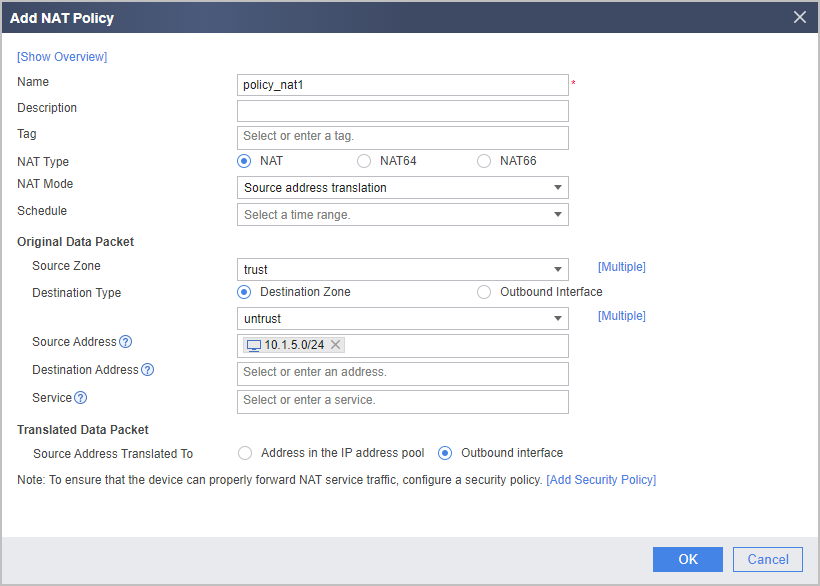
Task: Open the Add Security Policy link
Action: pos(601,480)
